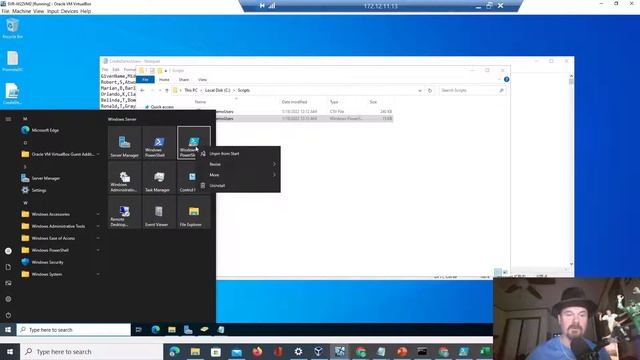Open Documents from the Start menu rail
This screenshot has width=640, height=360.
8,267
